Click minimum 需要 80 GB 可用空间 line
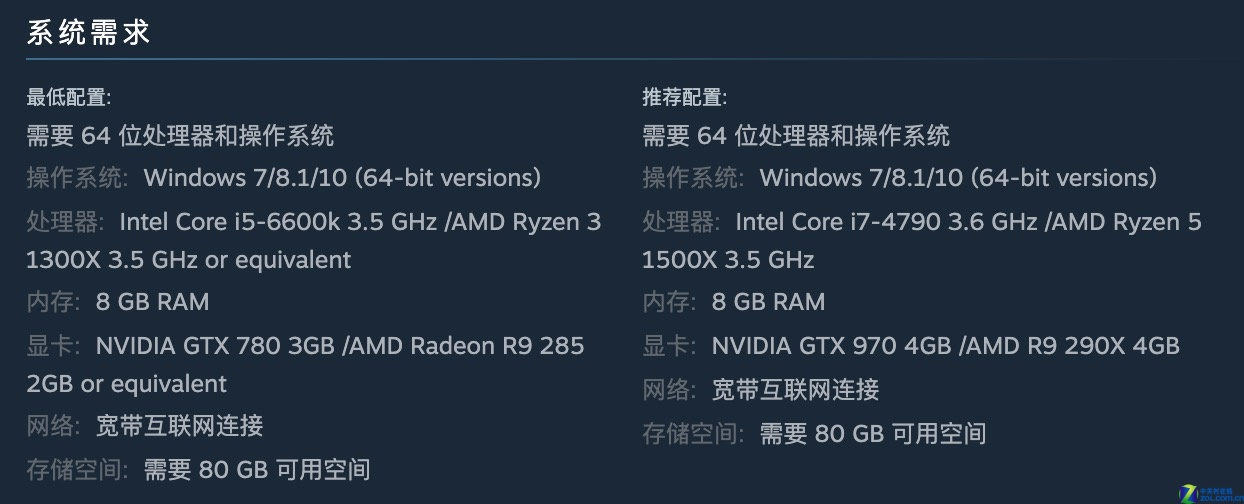The width and height of the screenshot is (1244, 504). 198,469
